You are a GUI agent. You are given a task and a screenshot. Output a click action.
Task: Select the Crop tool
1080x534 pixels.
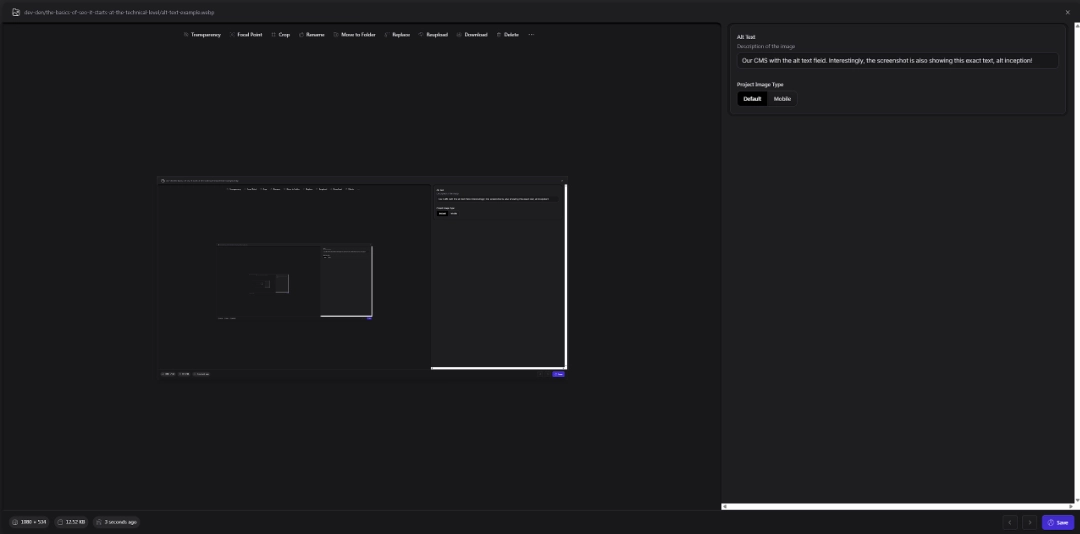tap(280, 34)
